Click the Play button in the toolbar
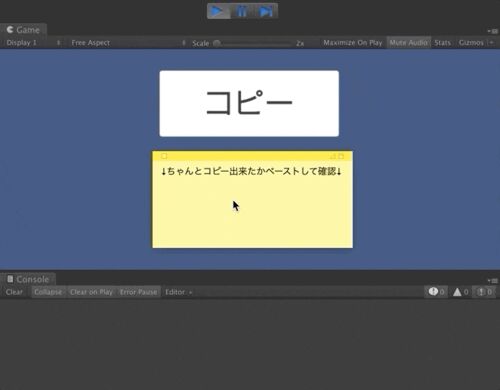 tap(218, 11)
